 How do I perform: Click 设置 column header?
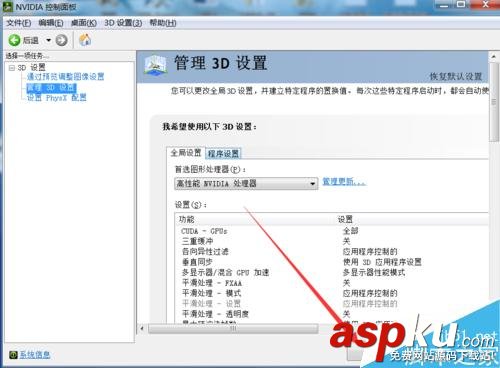345,219
